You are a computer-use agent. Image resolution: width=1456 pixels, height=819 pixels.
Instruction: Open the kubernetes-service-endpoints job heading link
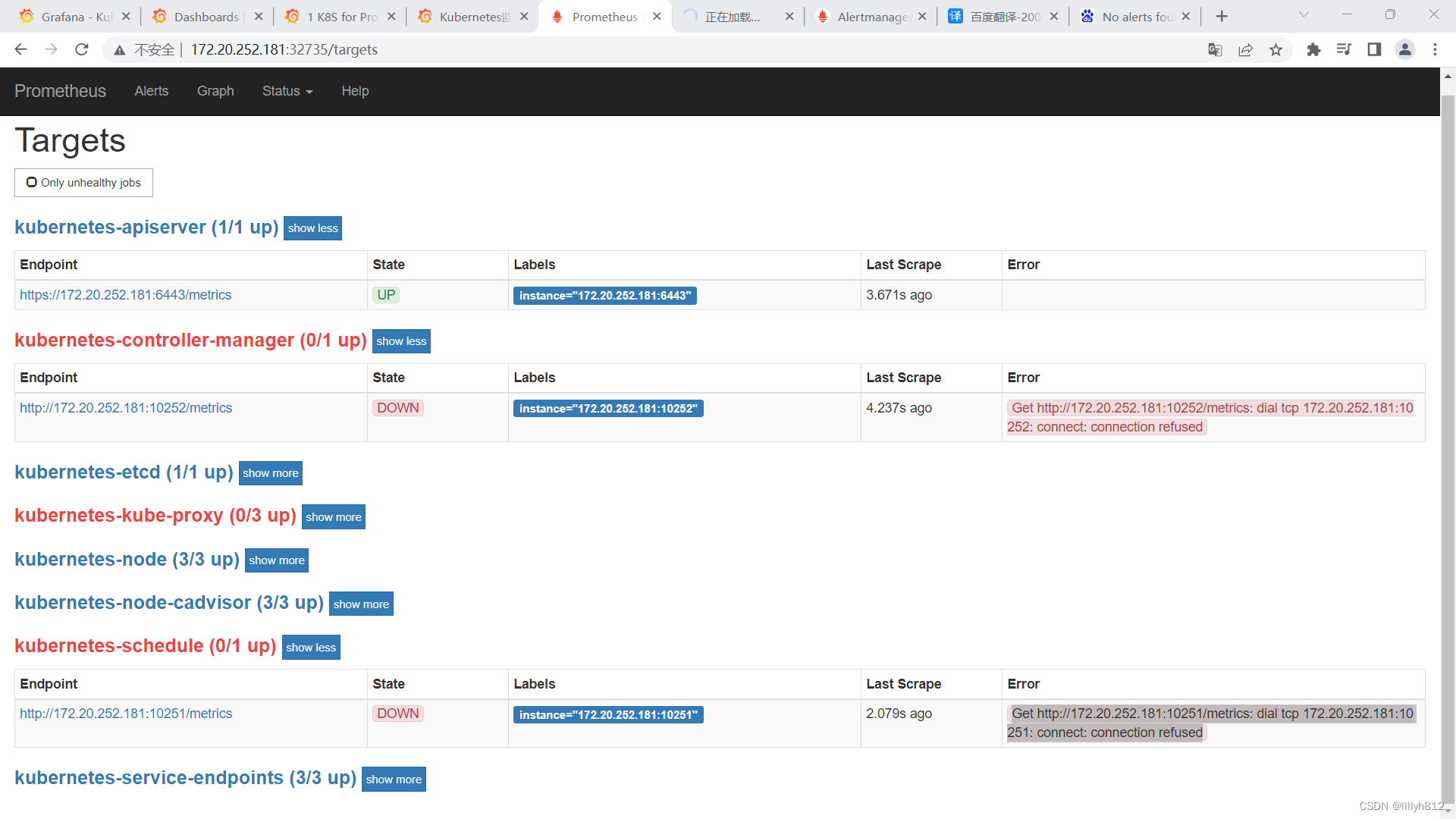185,778
